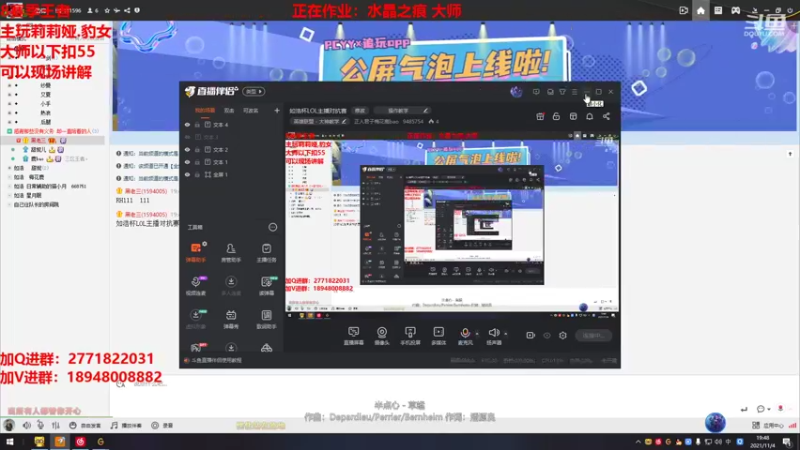Click the 修改 button next to stream title
The width and height of the screenshot is (800, 450).
360,110
